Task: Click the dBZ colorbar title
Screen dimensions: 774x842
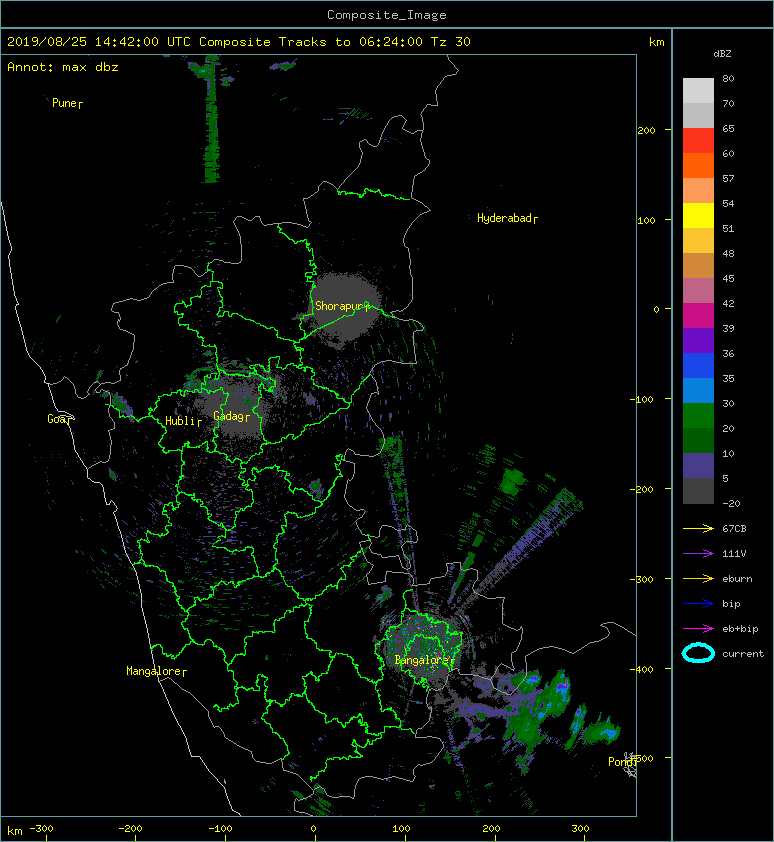Action: coord(722,54)
